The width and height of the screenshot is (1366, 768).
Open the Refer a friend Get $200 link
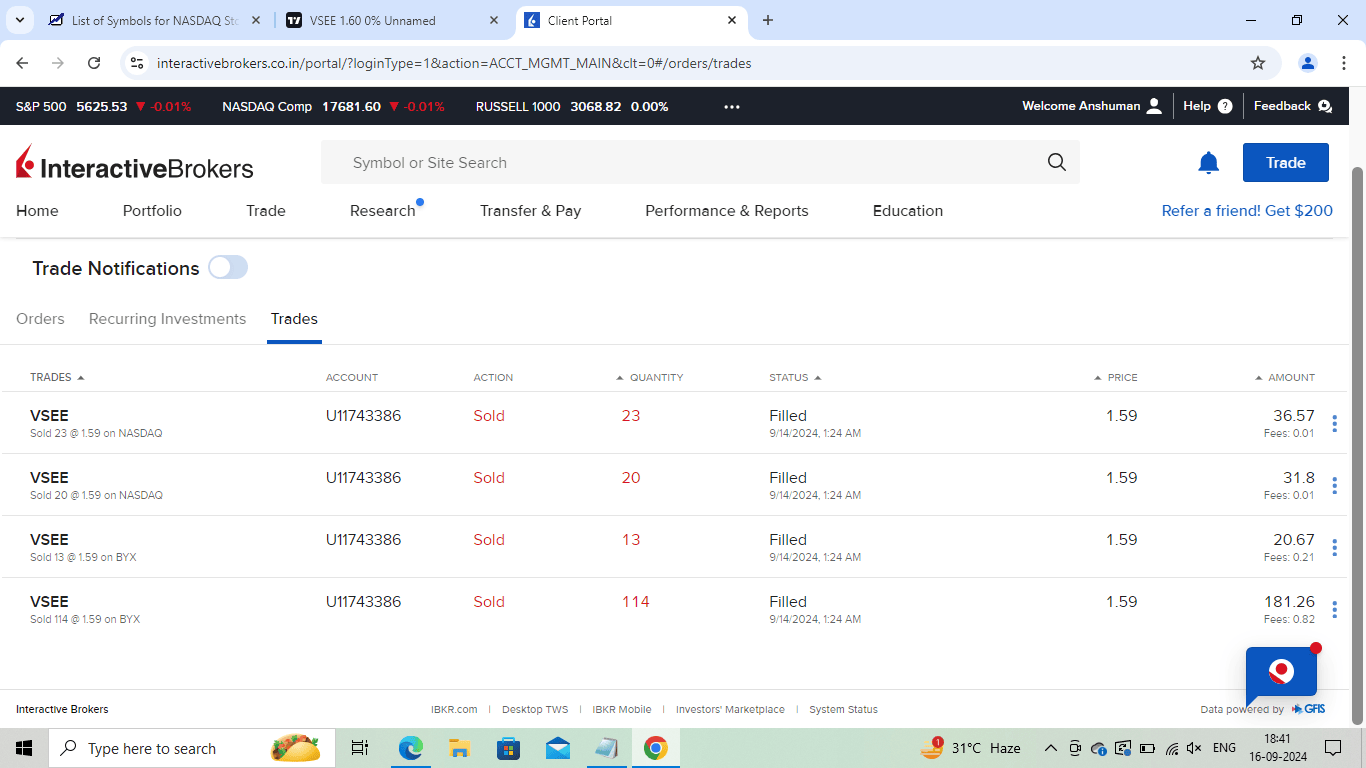coord(1247,211)
